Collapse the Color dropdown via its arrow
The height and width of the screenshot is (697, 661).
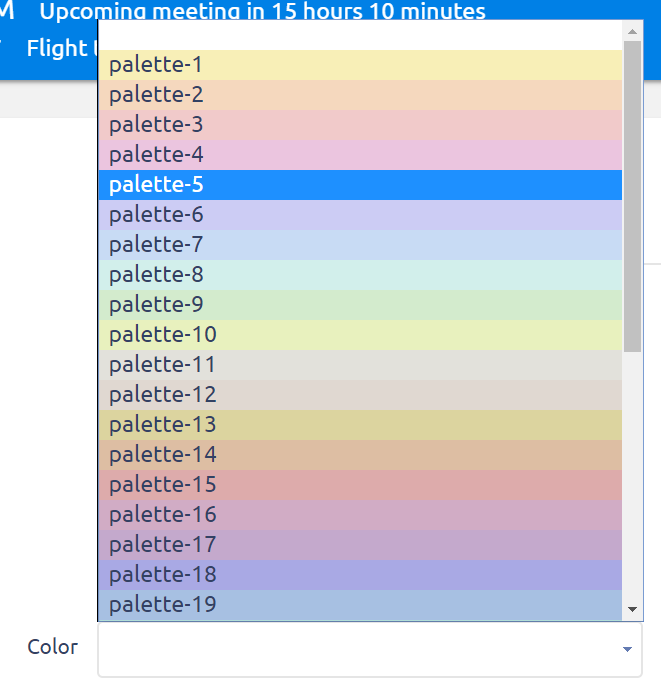click(x=627, y=650)
